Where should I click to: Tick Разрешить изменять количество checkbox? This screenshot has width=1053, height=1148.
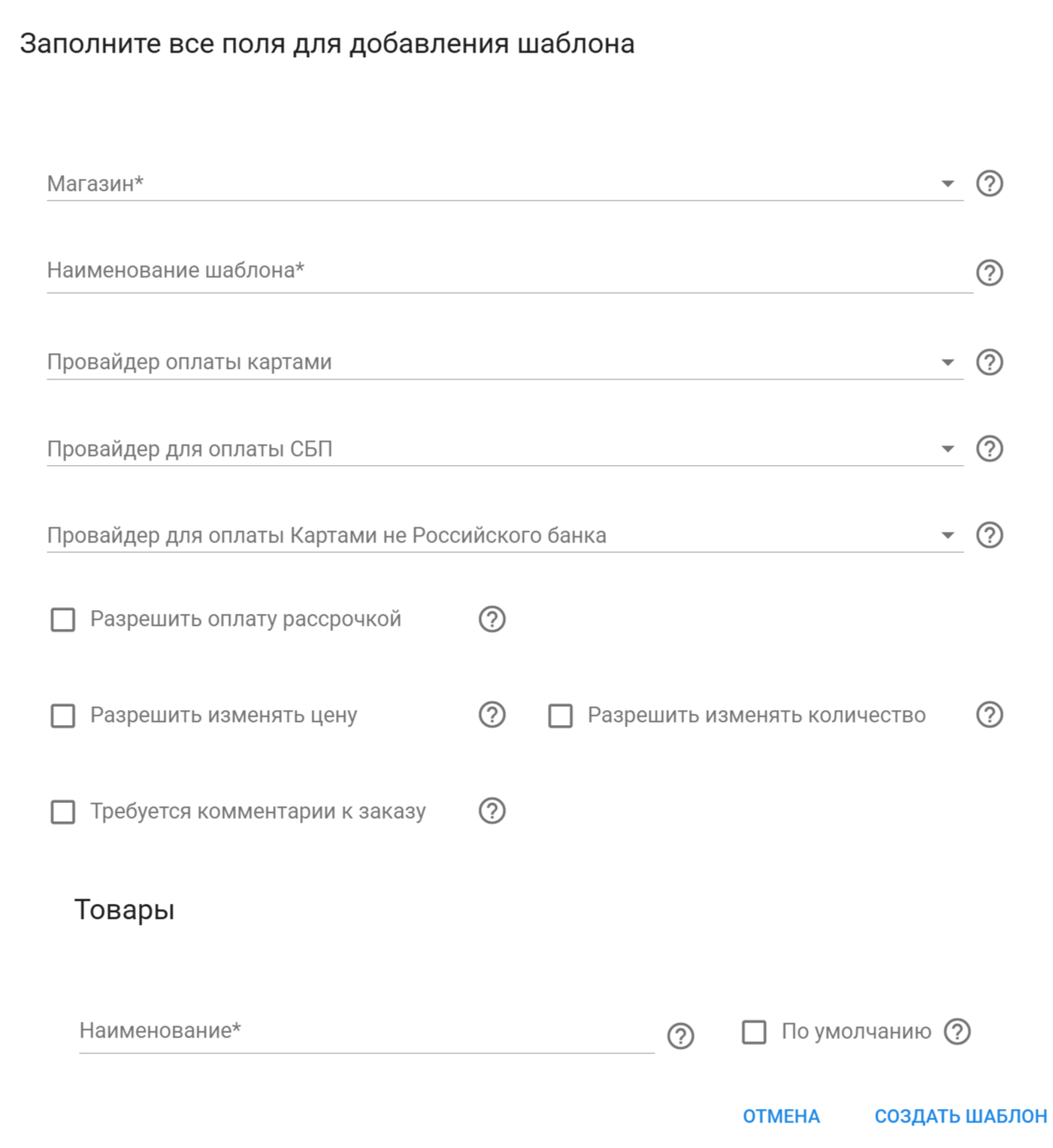click(x=560, y=715)
